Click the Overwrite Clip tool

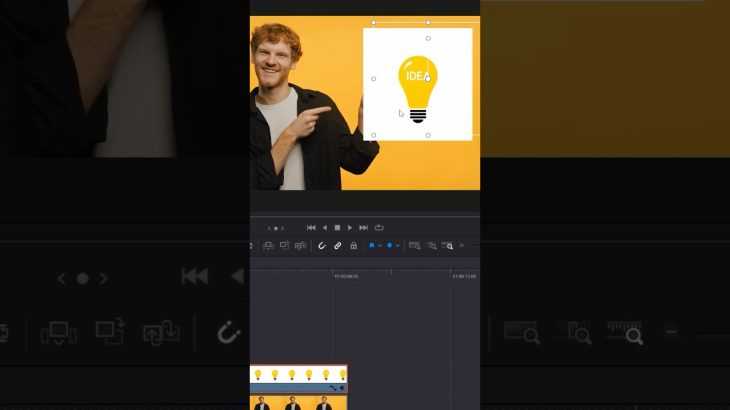click(x=284, y=245)
